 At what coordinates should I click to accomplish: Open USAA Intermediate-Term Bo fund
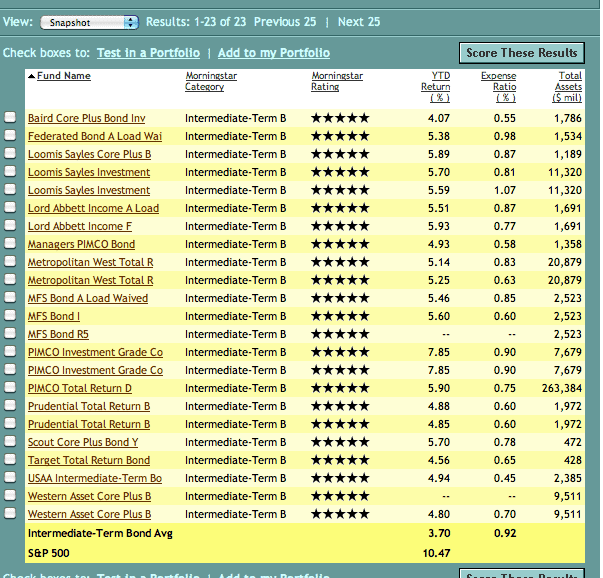(95, 478)
